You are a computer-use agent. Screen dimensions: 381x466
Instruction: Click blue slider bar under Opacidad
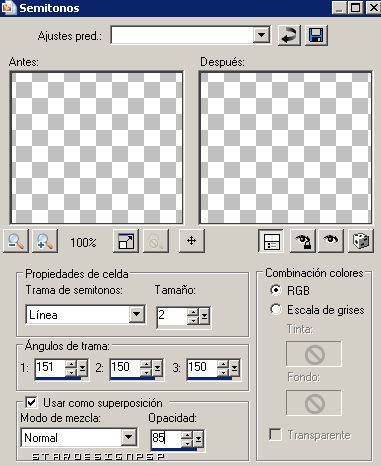174,449
